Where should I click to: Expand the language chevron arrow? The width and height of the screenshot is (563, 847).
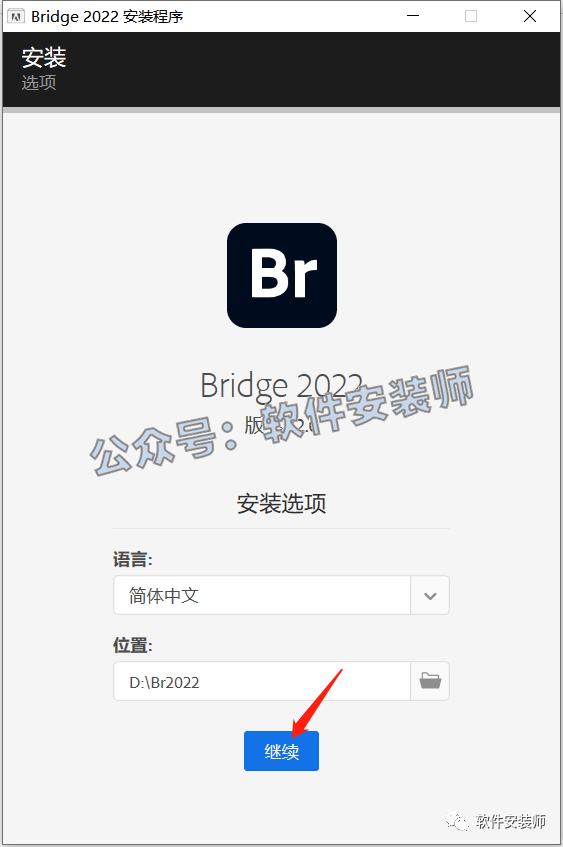click(430, 595)
